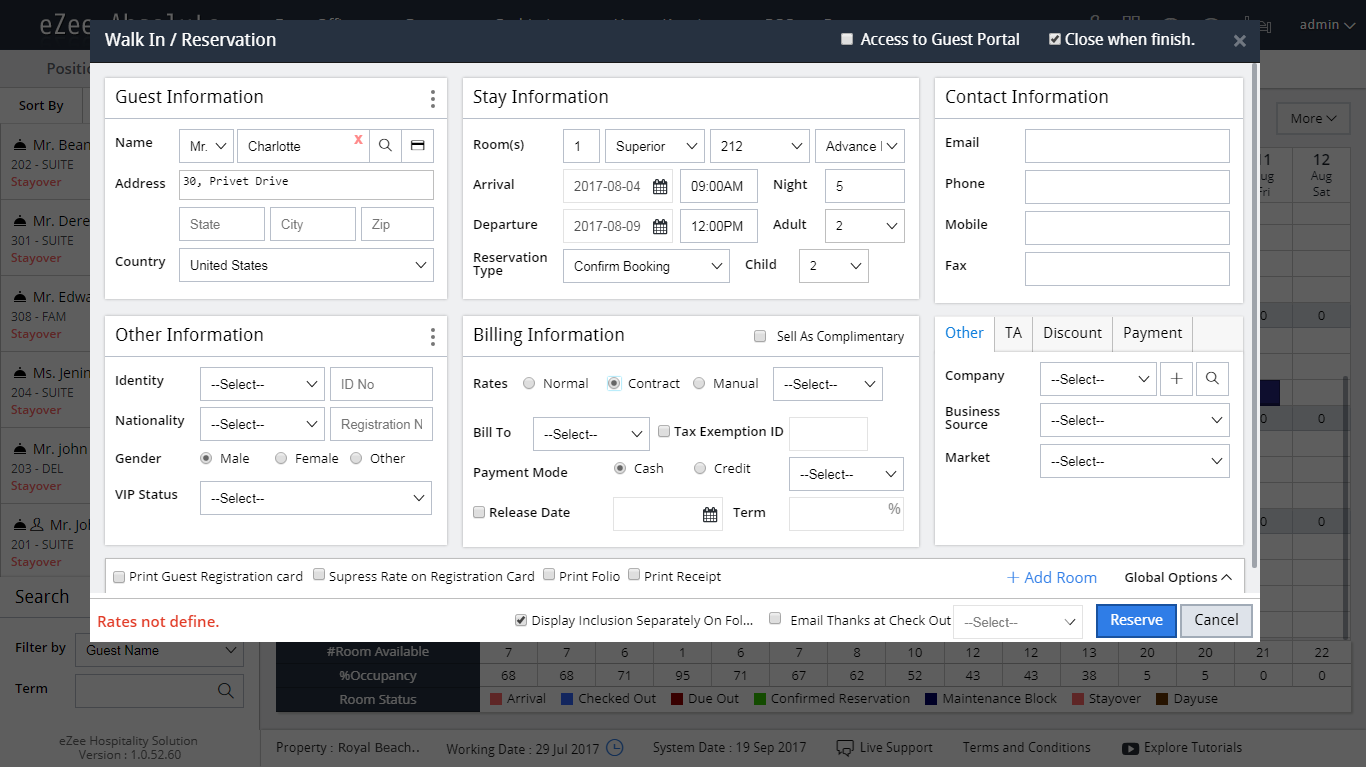Click the blue Reserve button
The height and width of the screenshot is (767, 1366).
(x=1136, y=620)
